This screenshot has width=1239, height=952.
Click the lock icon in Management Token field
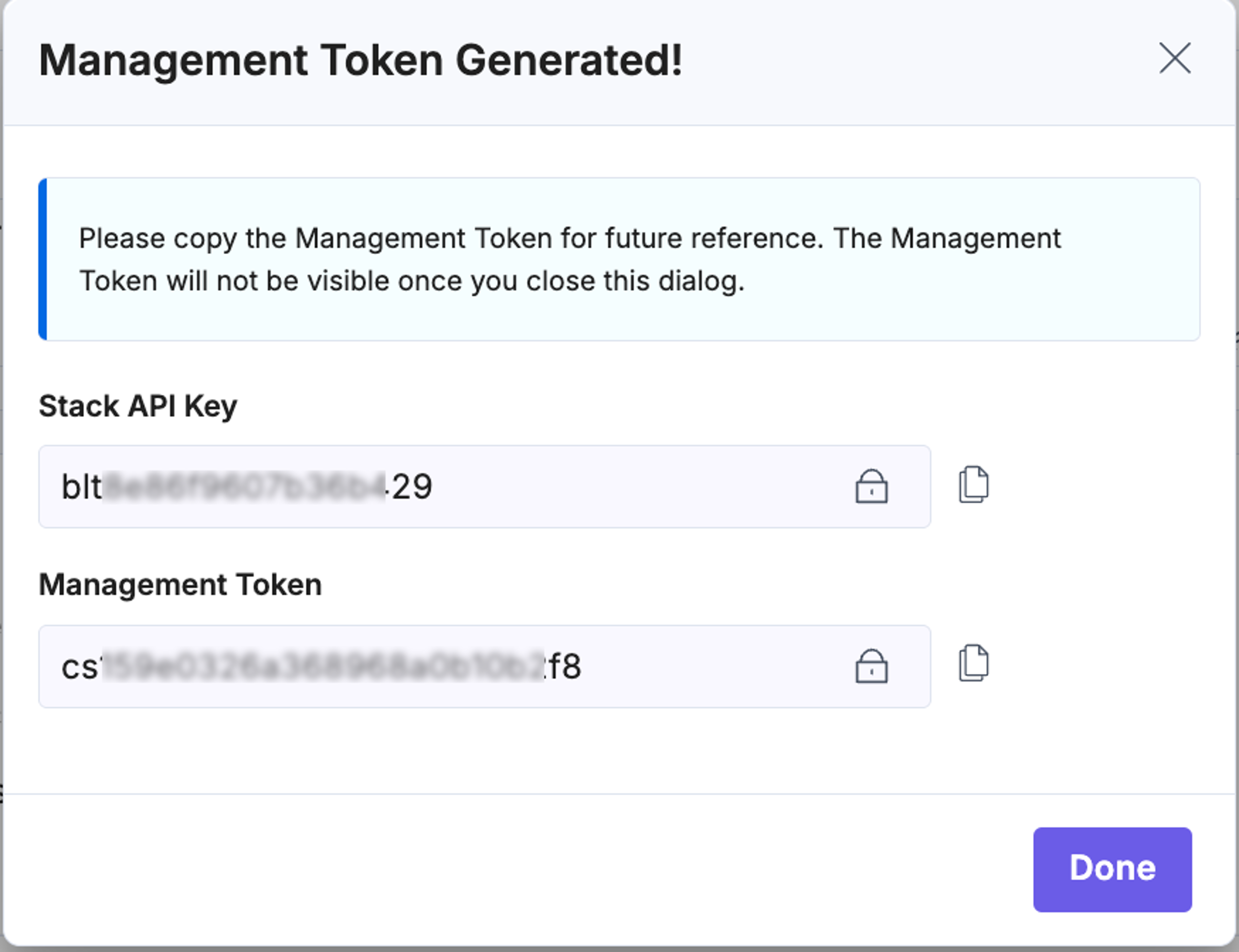click(871, 666)
